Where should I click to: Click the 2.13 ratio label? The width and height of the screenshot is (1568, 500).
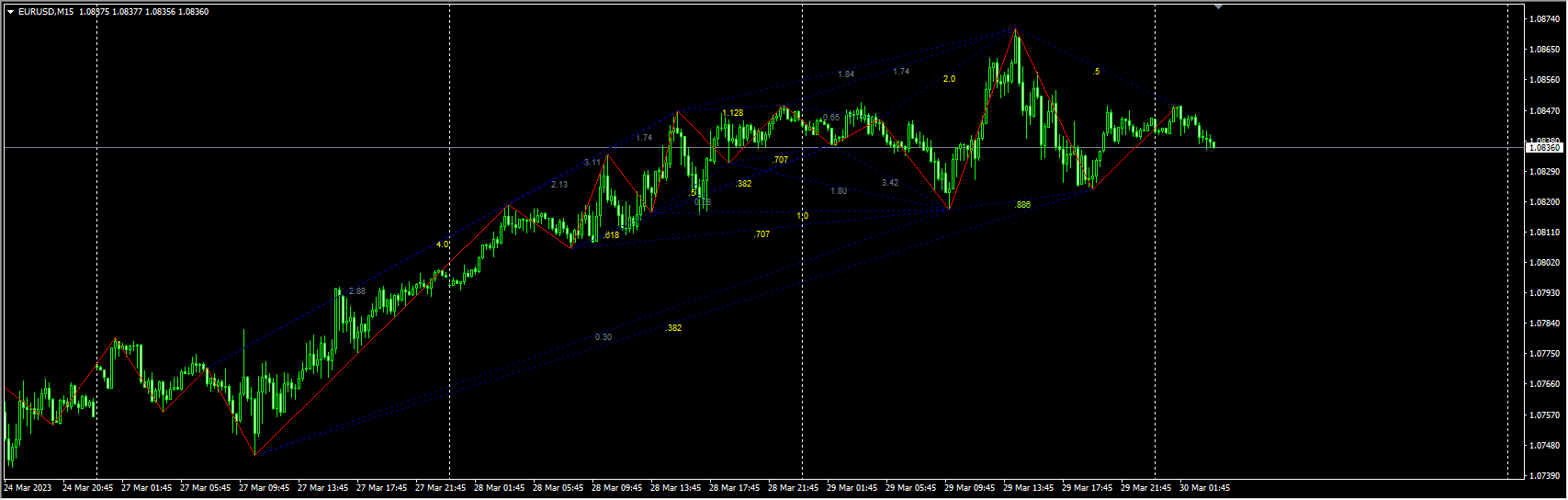pos(559,185)
